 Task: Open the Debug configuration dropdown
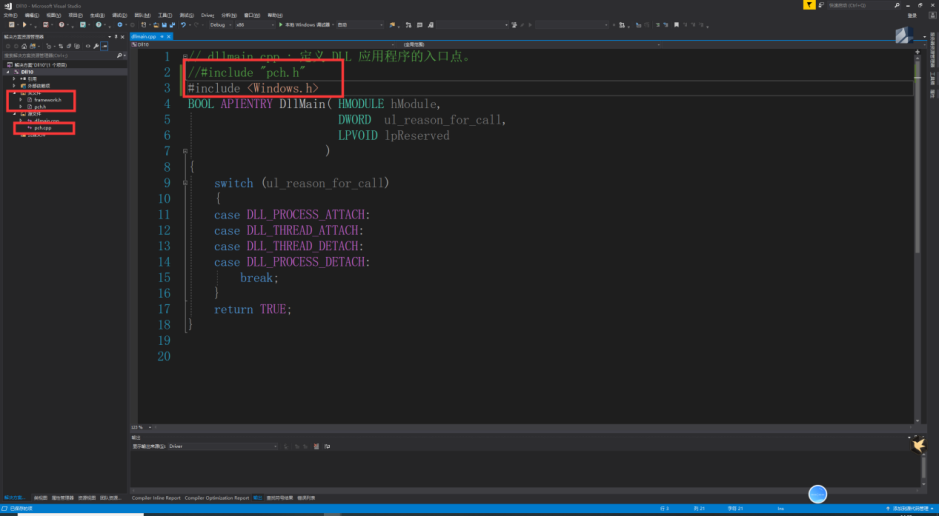(222, 25)
